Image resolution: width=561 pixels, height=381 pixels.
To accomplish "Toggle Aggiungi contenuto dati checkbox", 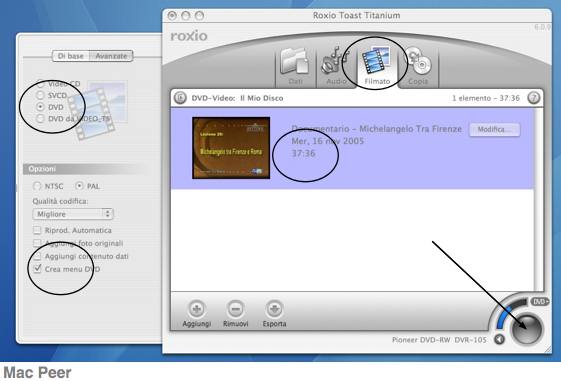I will point(37,256).
